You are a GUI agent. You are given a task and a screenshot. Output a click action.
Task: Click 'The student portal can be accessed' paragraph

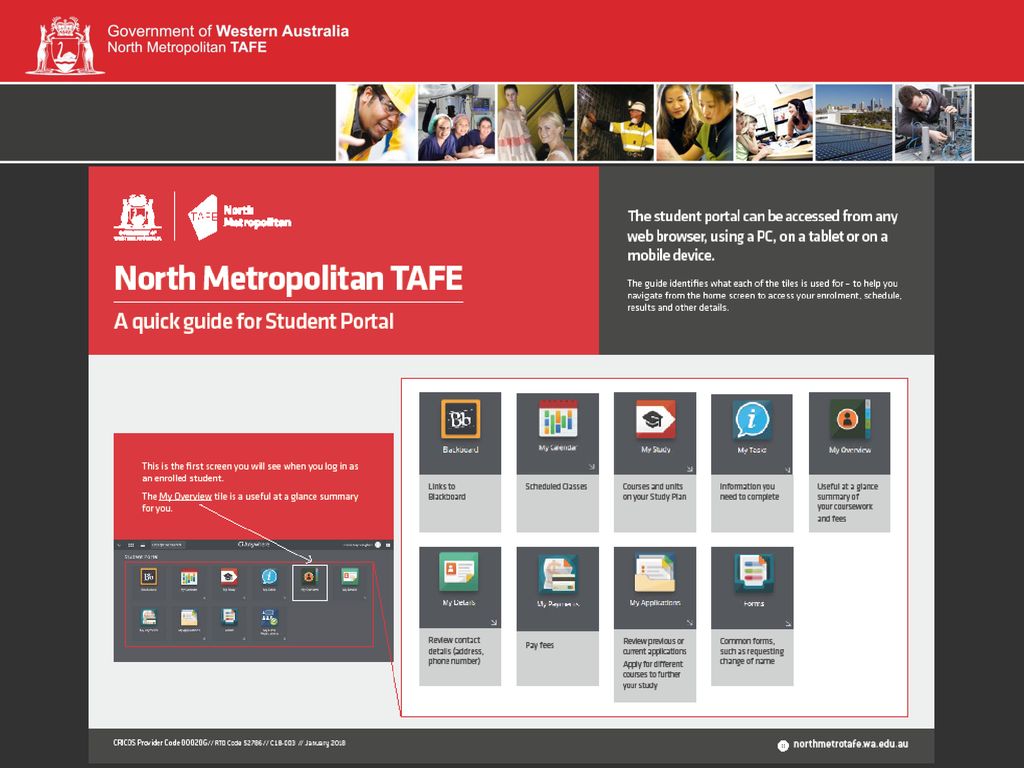[762, 235]
